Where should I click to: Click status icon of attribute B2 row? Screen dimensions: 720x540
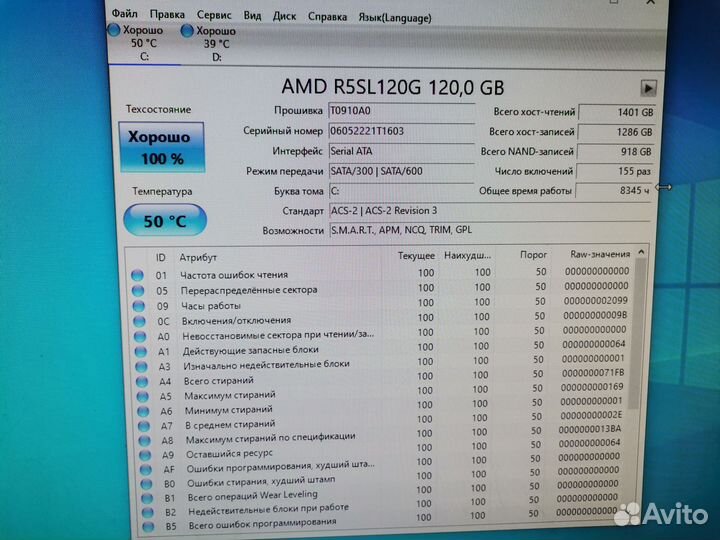tap(147, 512)
